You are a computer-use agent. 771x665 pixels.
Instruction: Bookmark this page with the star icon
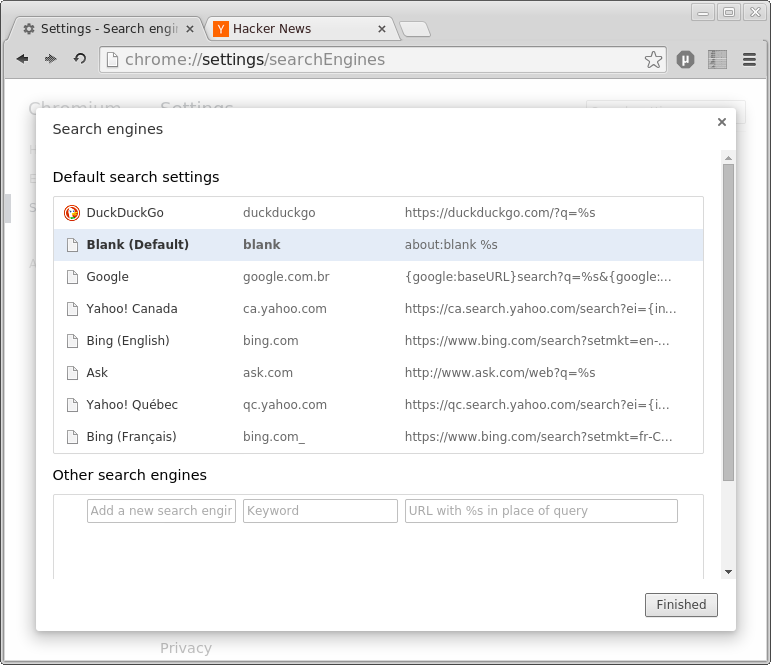[653, 60]
